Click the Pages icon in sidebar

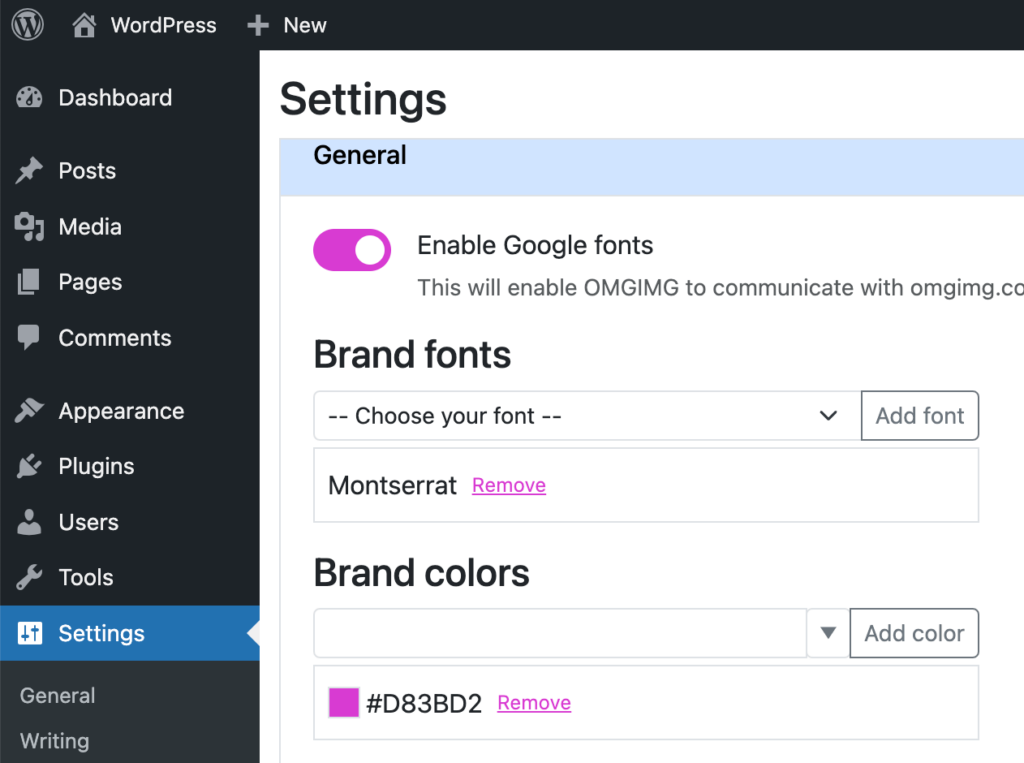[31, 282]
